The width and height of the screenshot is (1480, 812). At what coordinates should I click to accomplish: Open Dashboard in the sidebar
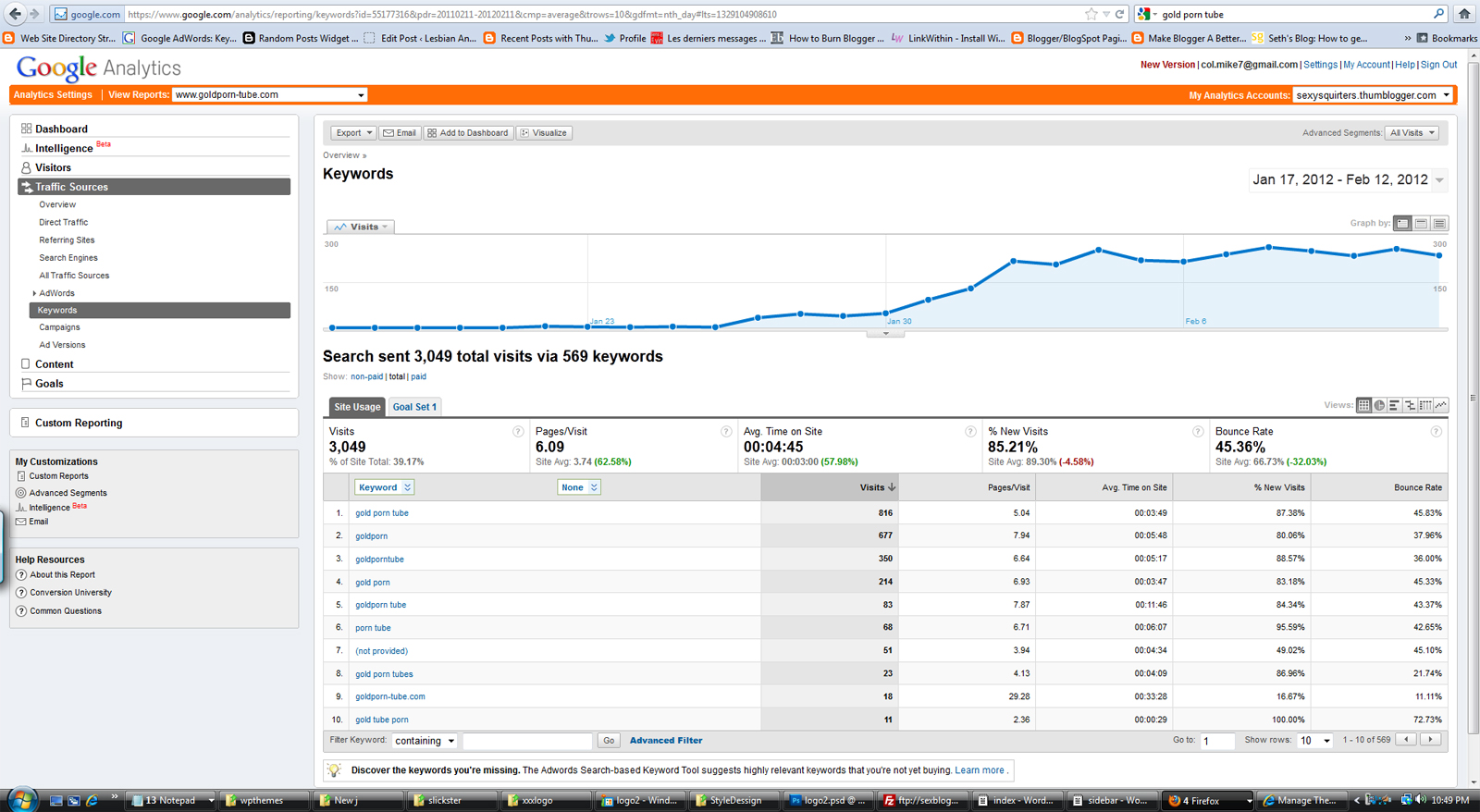61,129
